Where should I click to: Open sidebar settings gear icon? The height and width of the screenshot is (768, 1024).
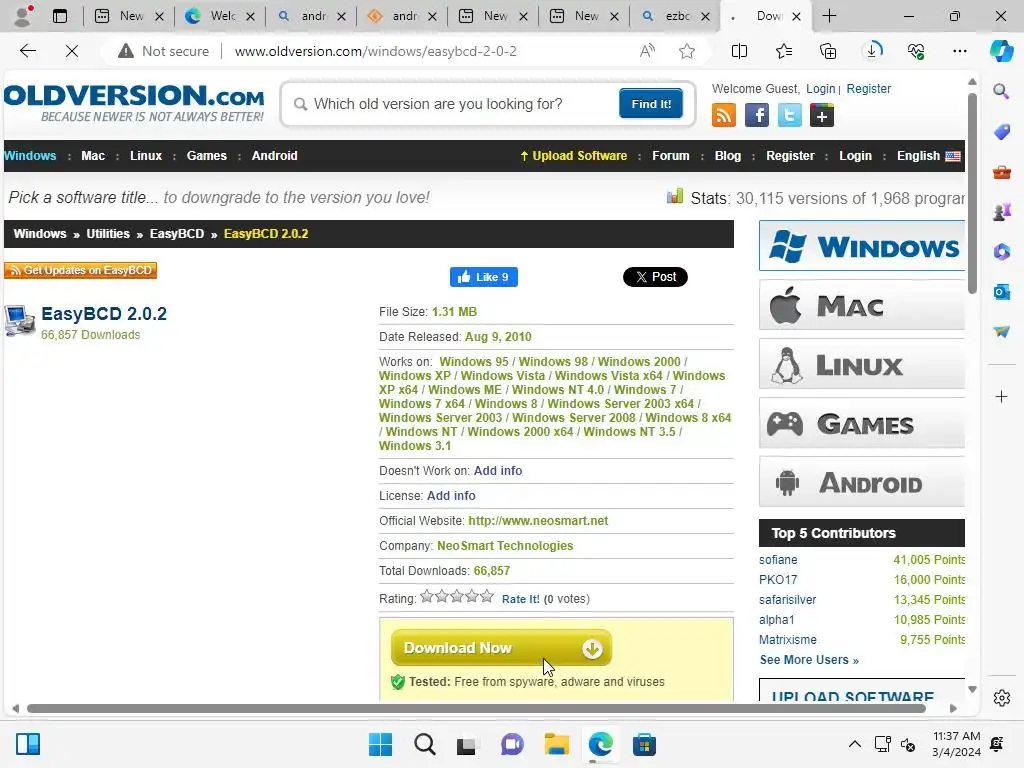click(1001, 698)
